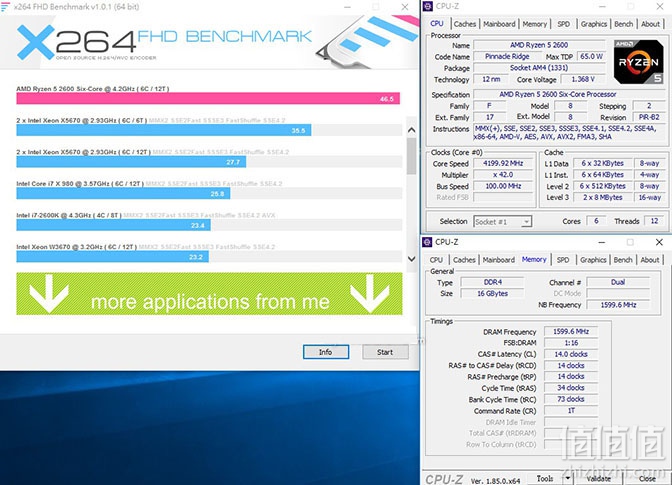Open the Socket #1 selection dropdown
The width and height of the screenshot is (672, 485).
pyautogui.click(x=503, y=222)
